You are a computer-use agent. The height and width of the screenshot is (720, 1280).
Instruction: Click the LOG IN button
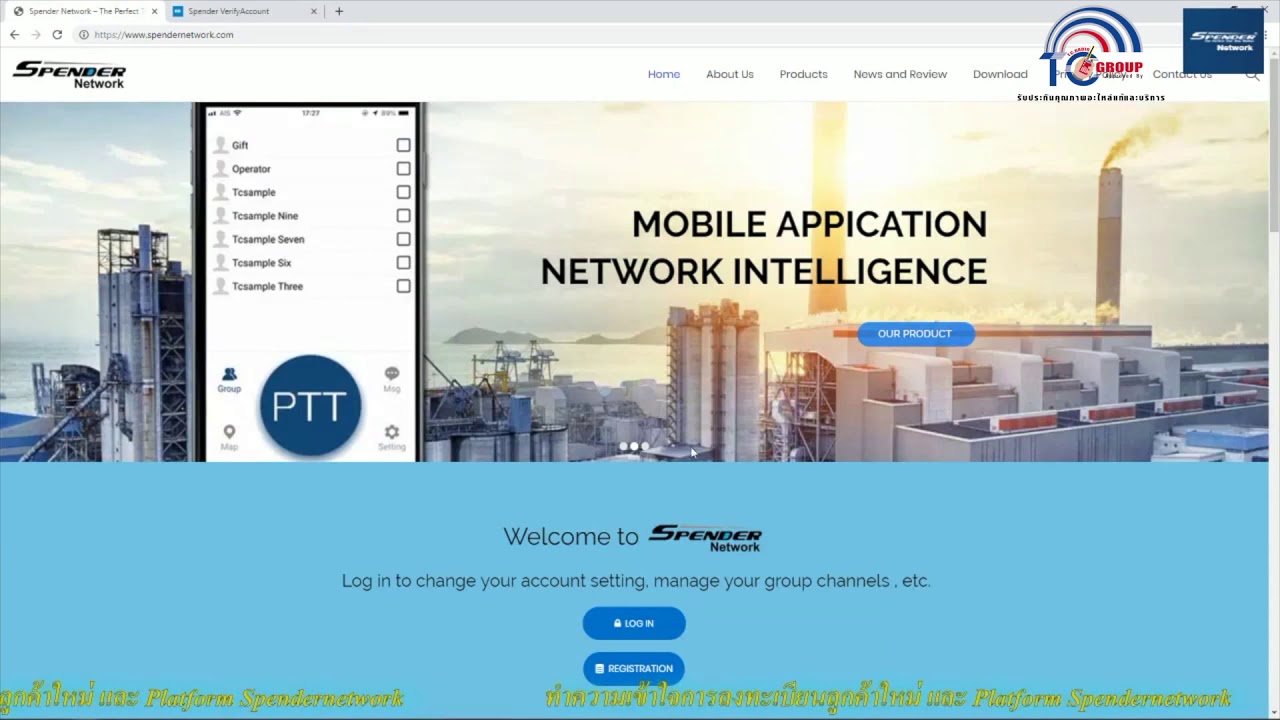634,623
